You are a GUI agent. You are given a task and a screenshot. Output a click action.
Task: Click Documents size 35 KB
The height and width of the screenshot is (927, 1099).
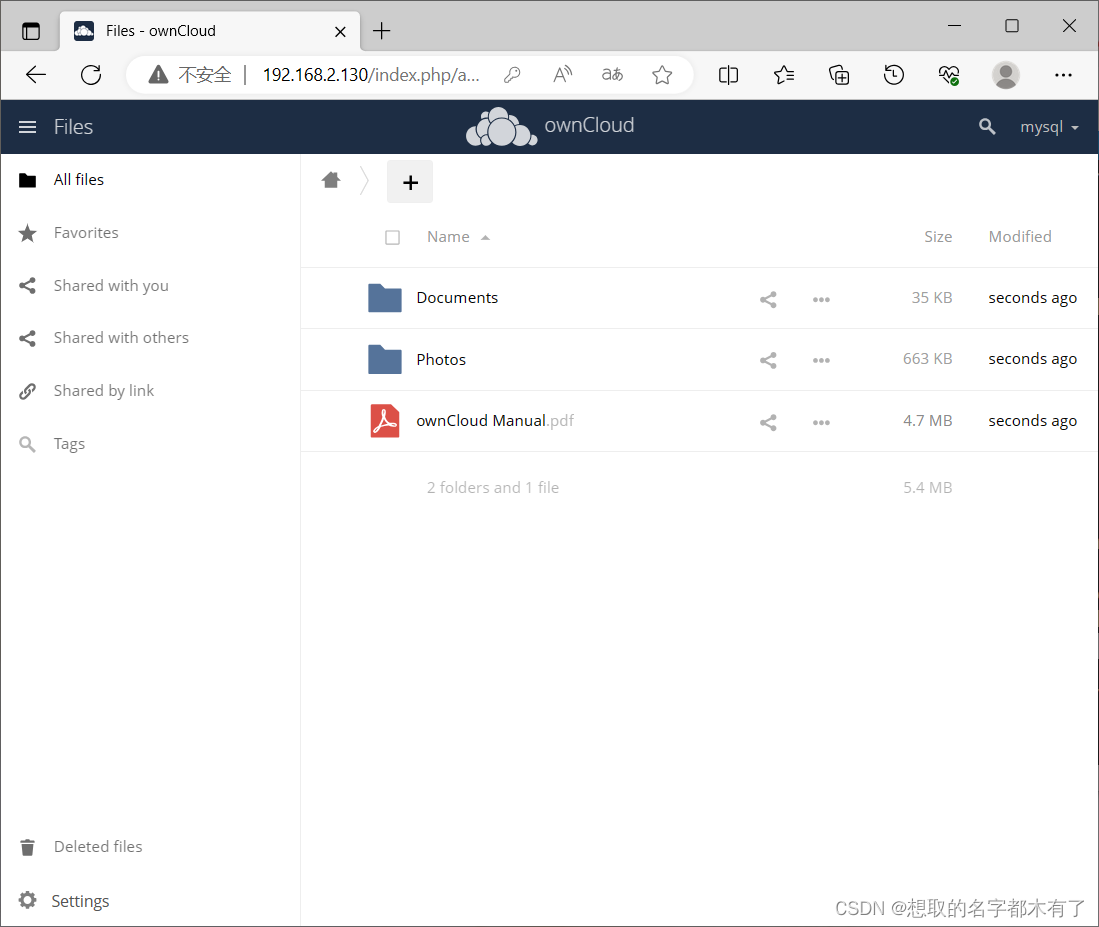tap(931, 298)
